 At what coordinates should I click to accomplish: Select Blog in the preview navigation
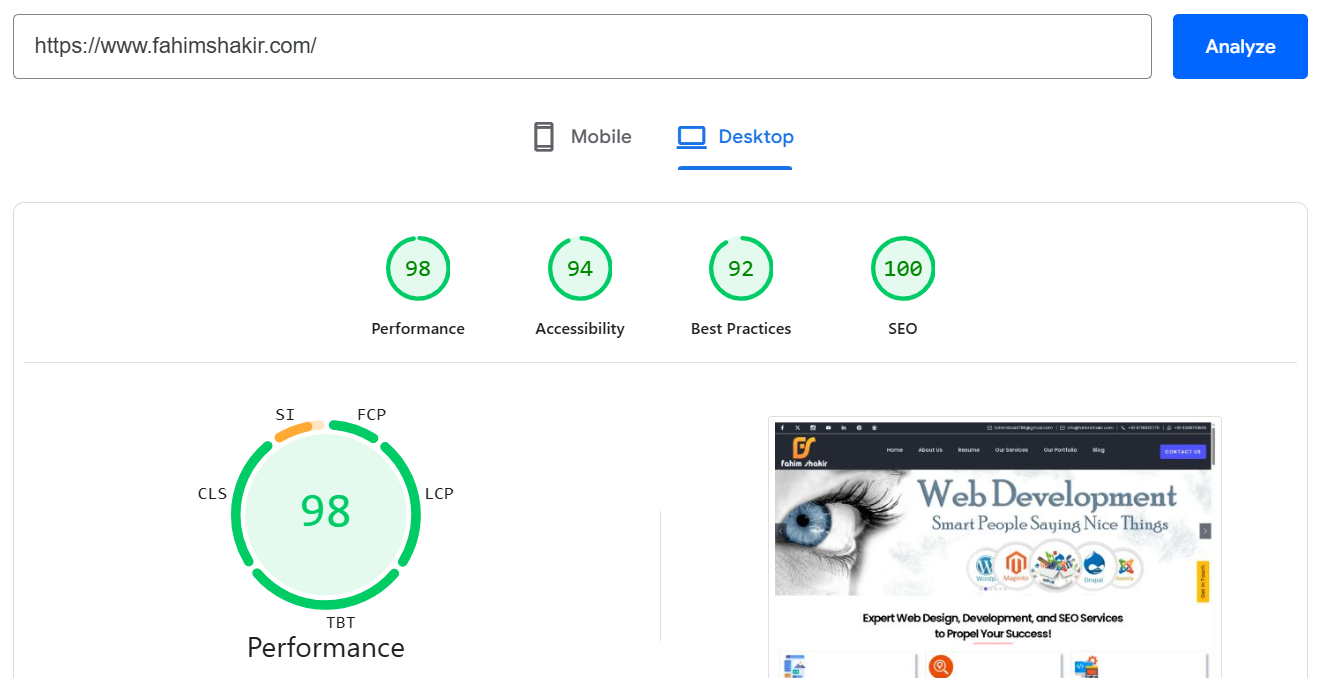1098,450
